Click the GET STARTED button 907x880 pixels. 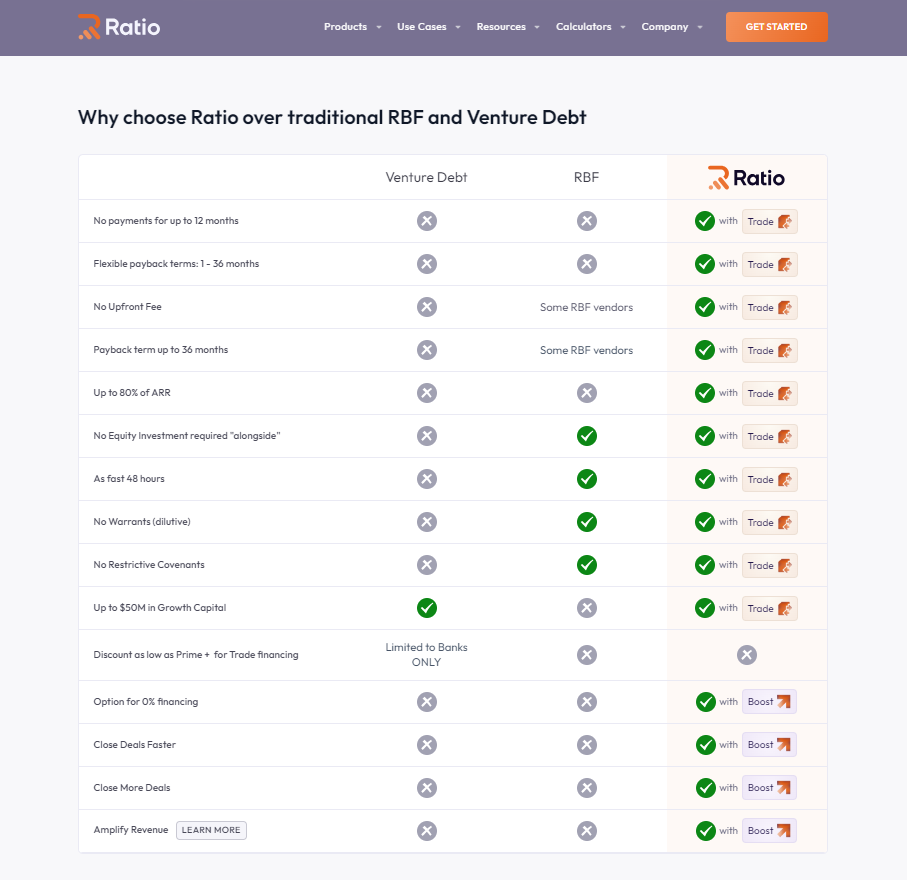tap(776, 27)
